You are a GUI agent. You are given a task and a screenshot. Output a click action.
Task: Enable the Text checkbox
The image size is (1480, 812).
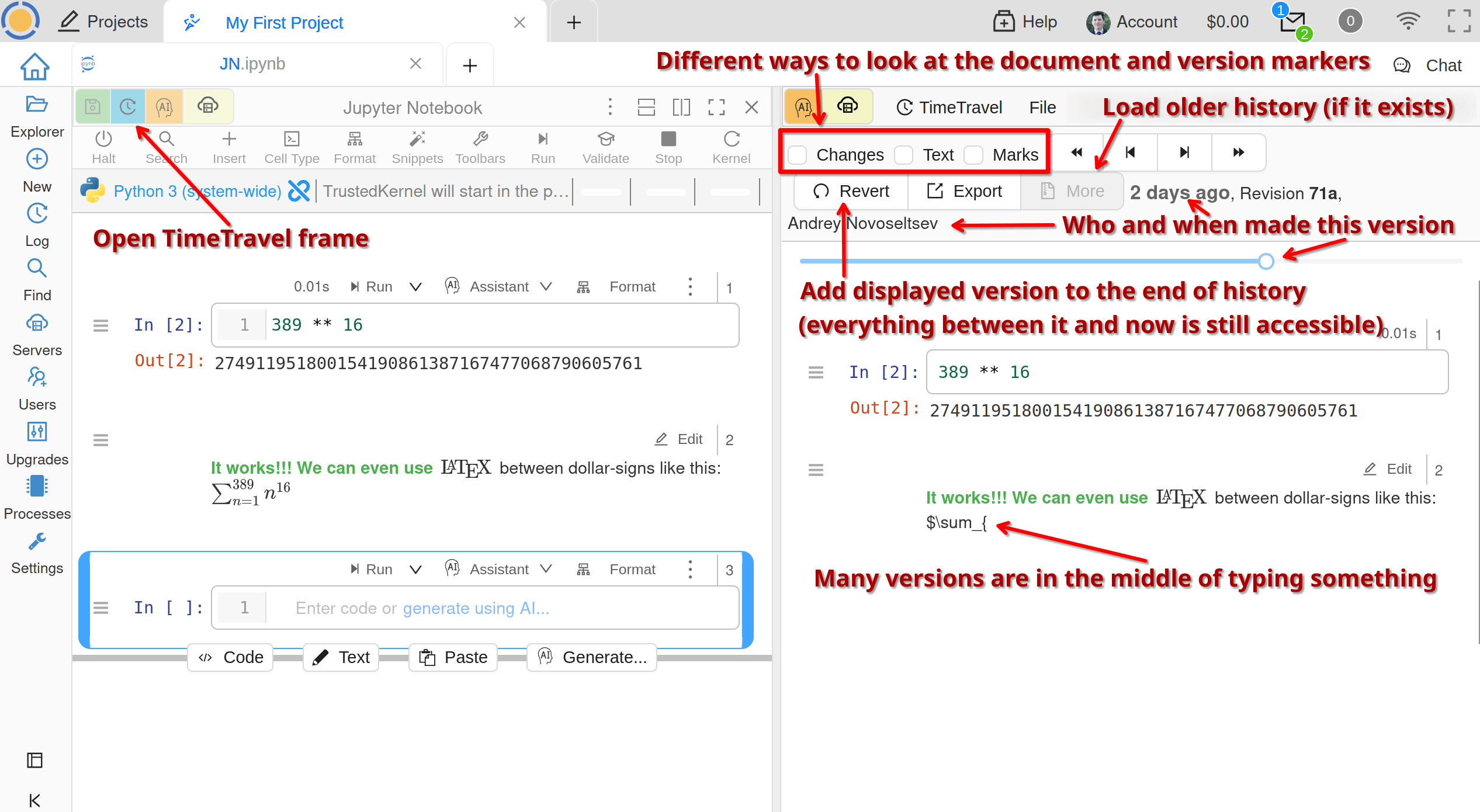(x=904, y=155)
